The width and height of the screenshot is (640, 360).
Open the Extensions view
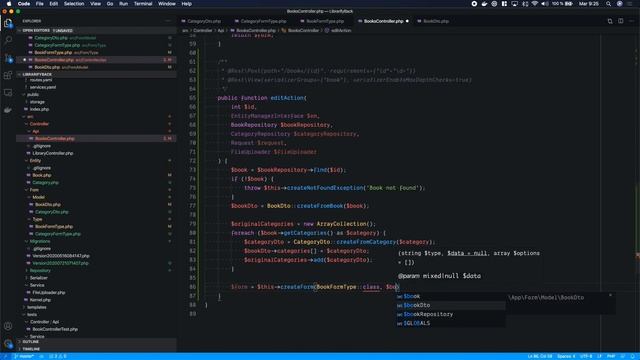pos(8,75)
